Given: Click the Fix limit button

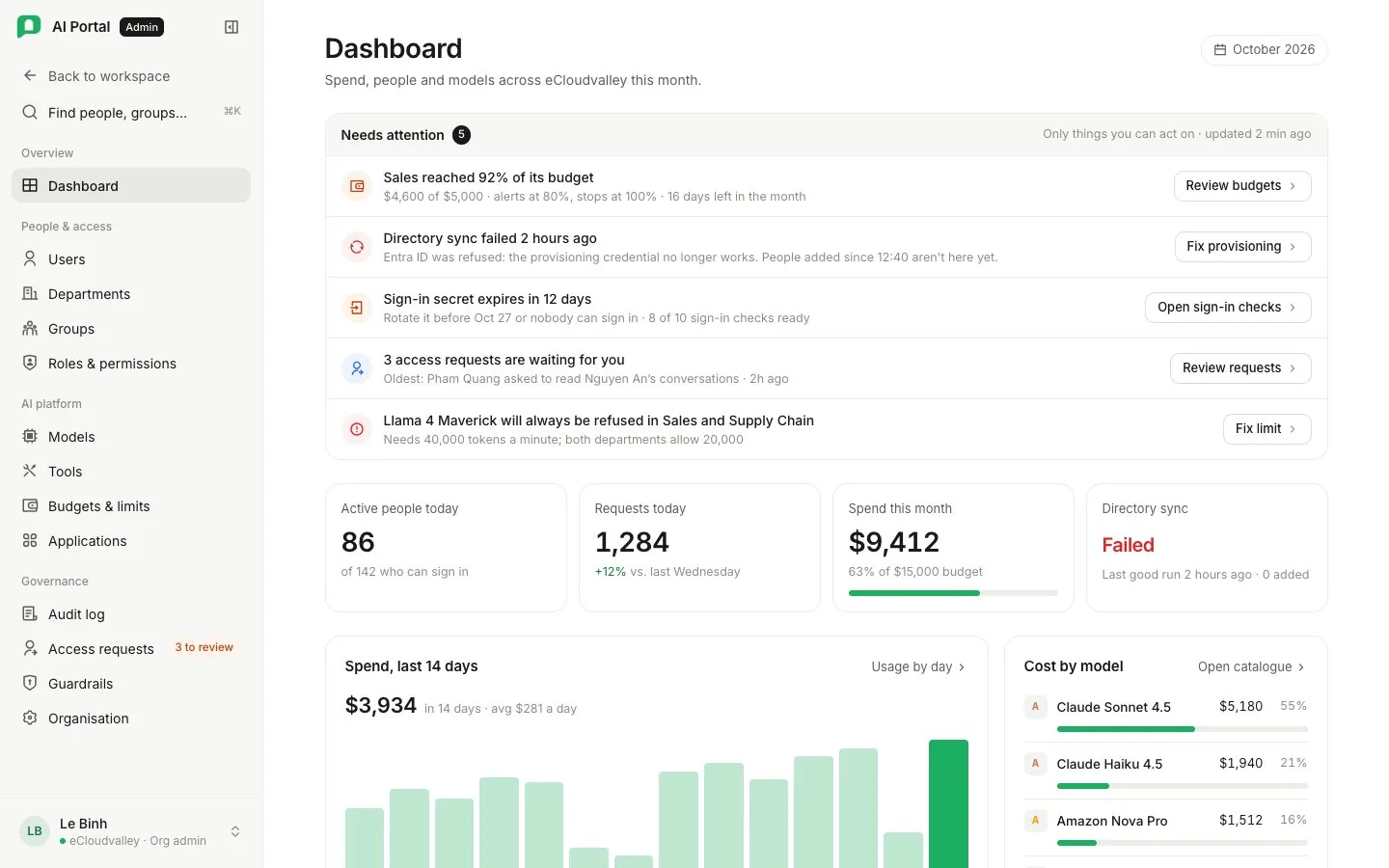Looking at the screenshot, I should [1266, 429].
